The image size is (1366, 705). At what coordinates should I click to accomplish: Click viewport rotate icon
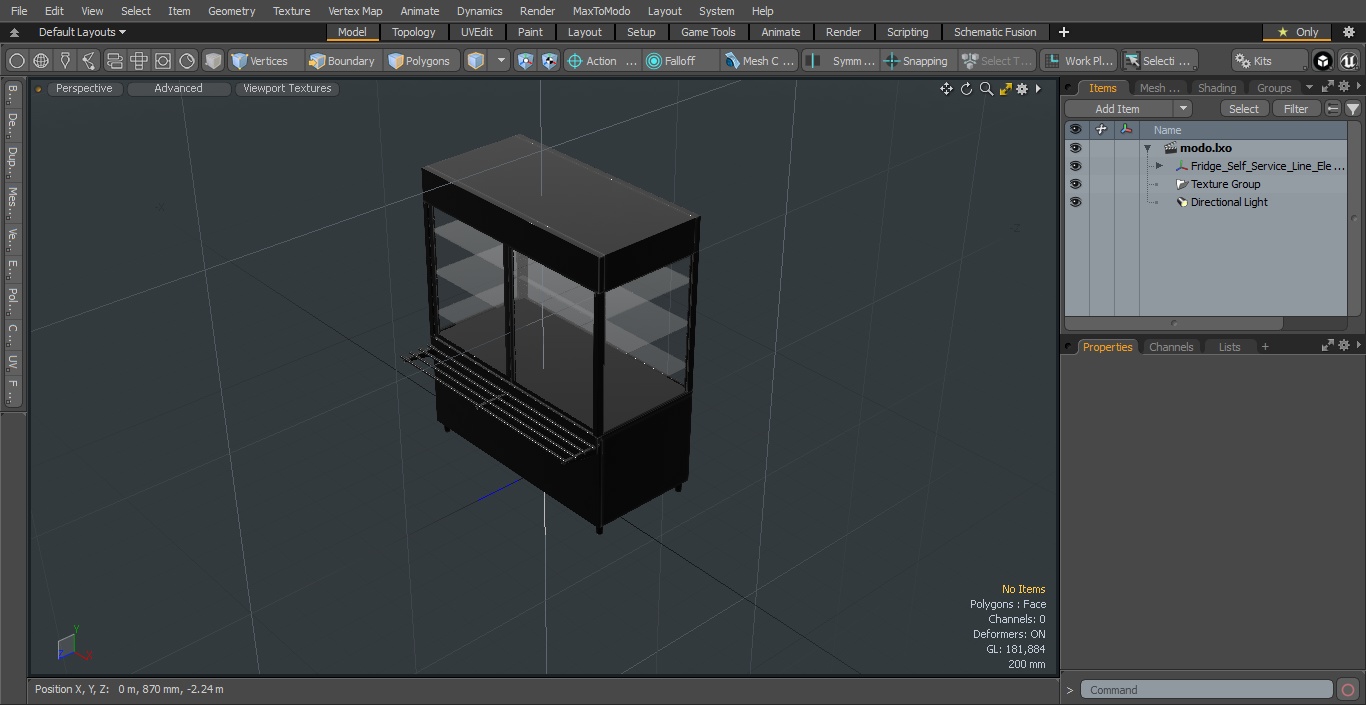(966, 89)
